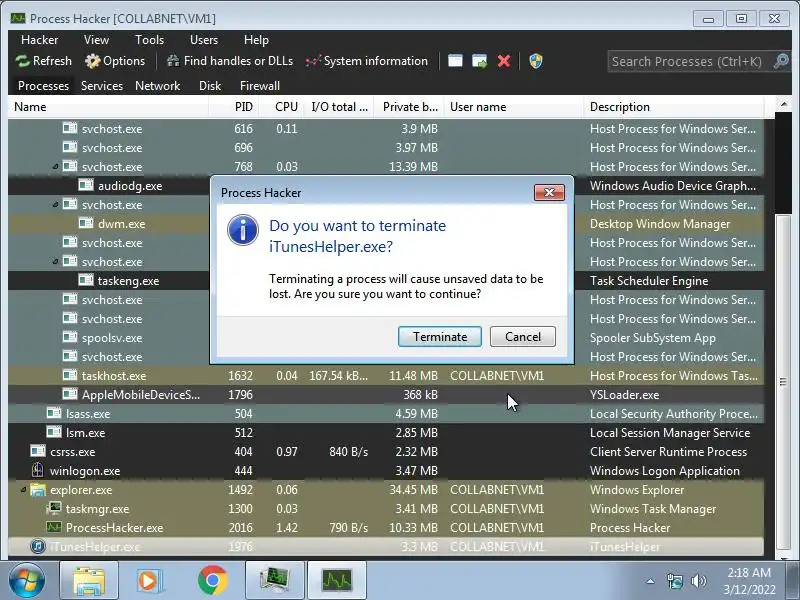Switch to the Network tab
Screen dimensions: 800x600
[x=157, y=86]
